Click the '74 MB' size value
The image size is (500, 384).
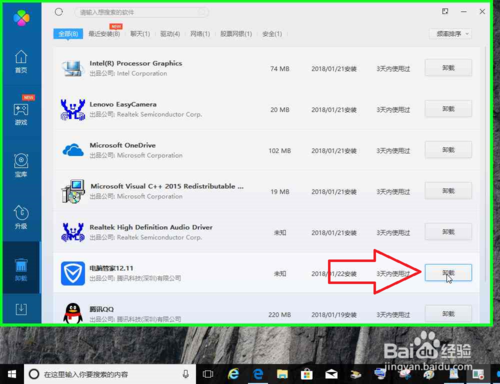280,69
